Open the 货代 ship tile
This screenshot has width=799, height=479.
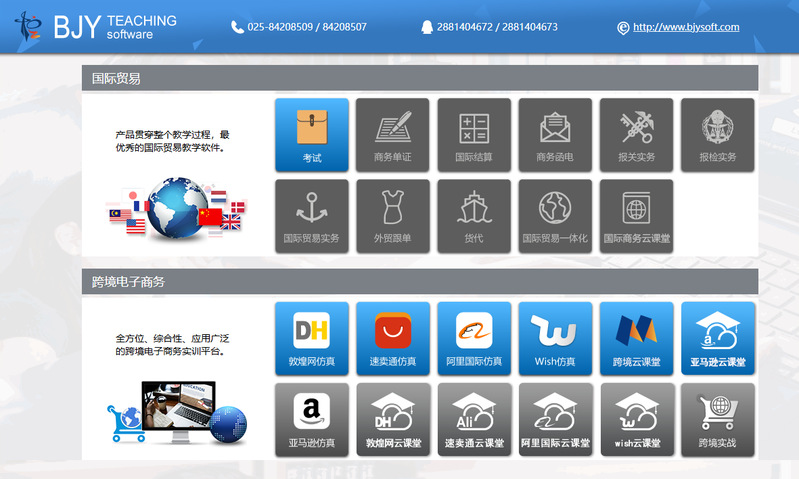pyautogui.click(x=473, y=215)
